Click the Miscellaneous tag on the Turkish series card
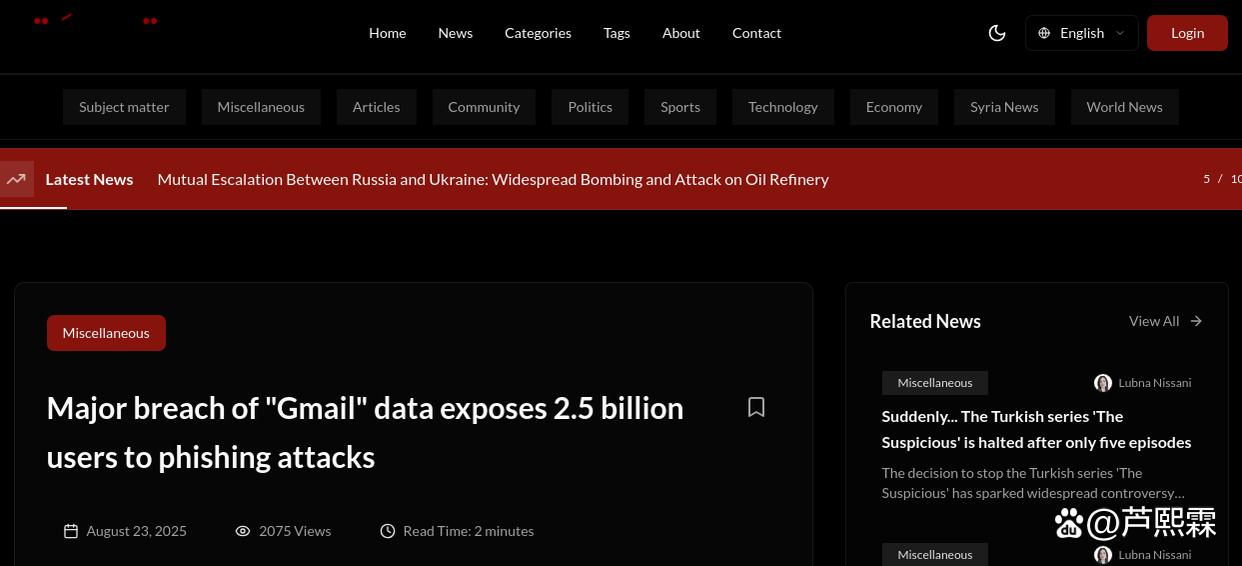The image size is (1242, 566). click(x=935, y=383)
